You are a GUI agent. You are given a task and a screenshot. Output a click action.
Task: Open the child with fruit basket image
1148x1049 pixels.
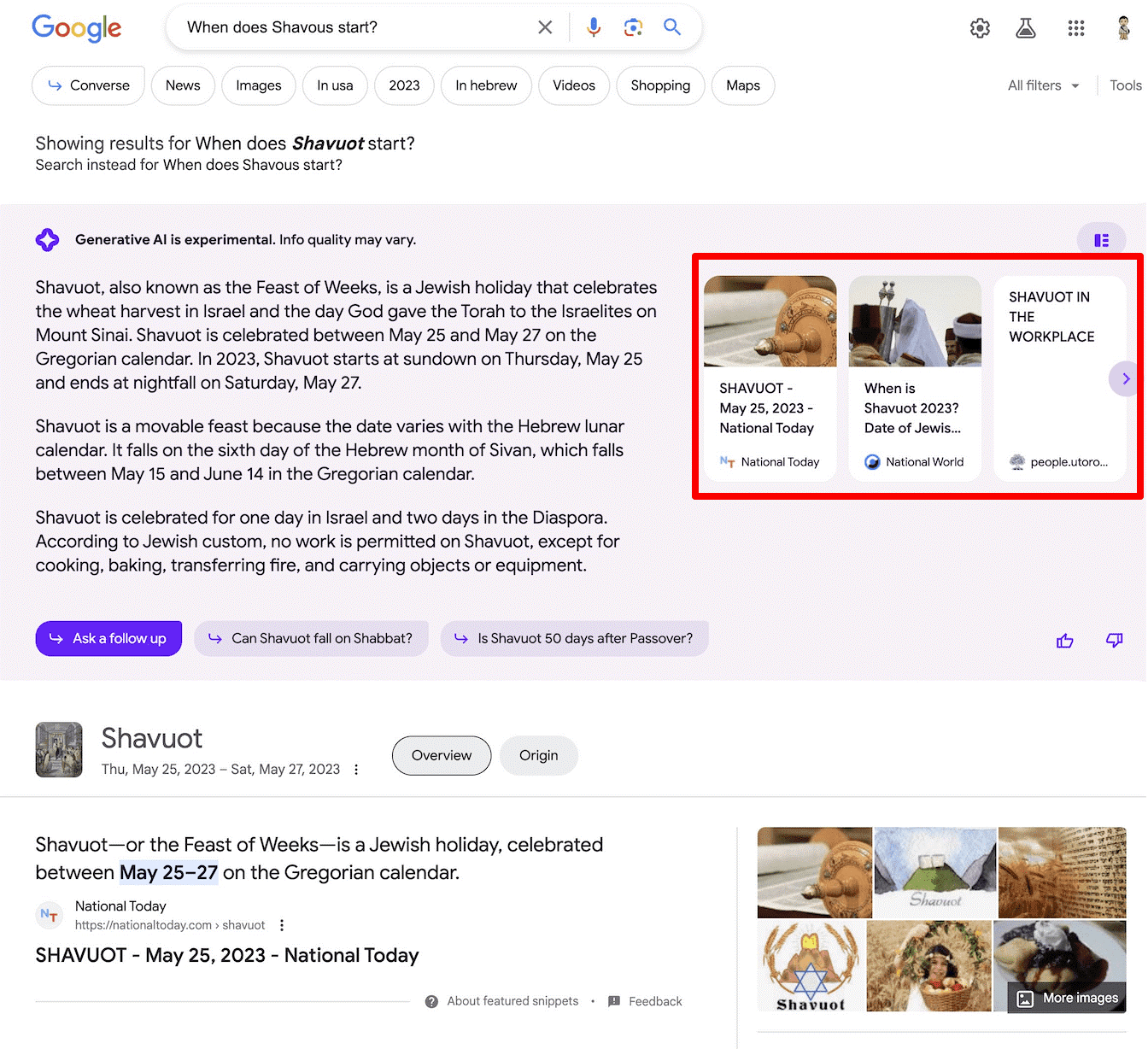(x=929, y=967)
